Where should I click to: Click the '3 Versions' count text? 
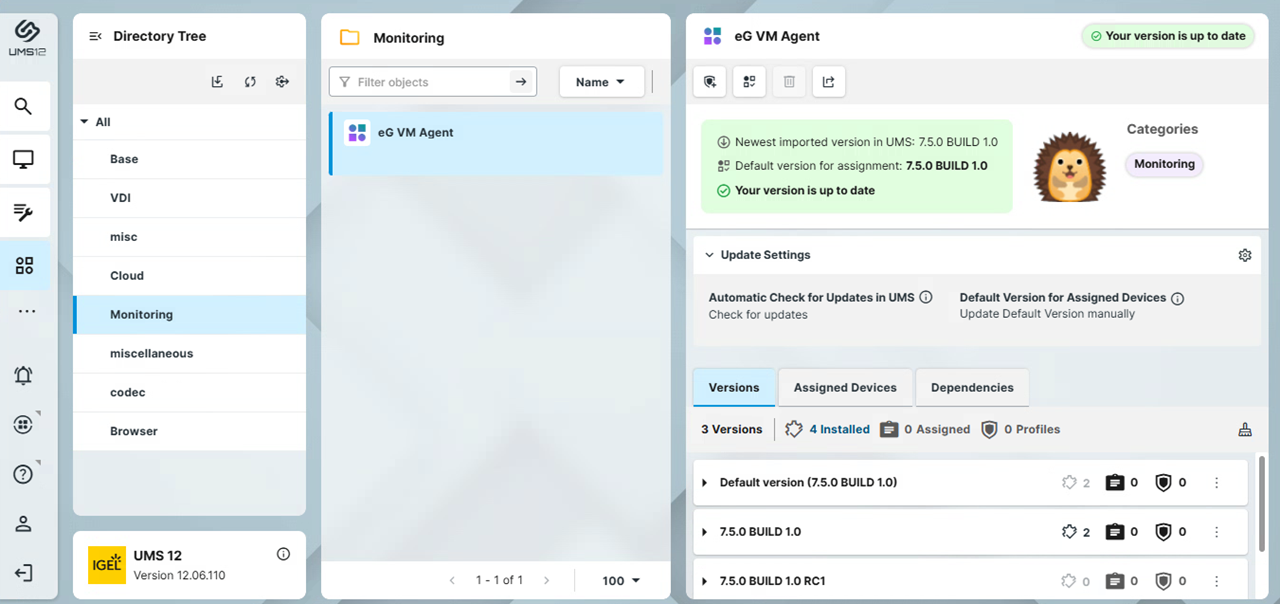point(731,429)
